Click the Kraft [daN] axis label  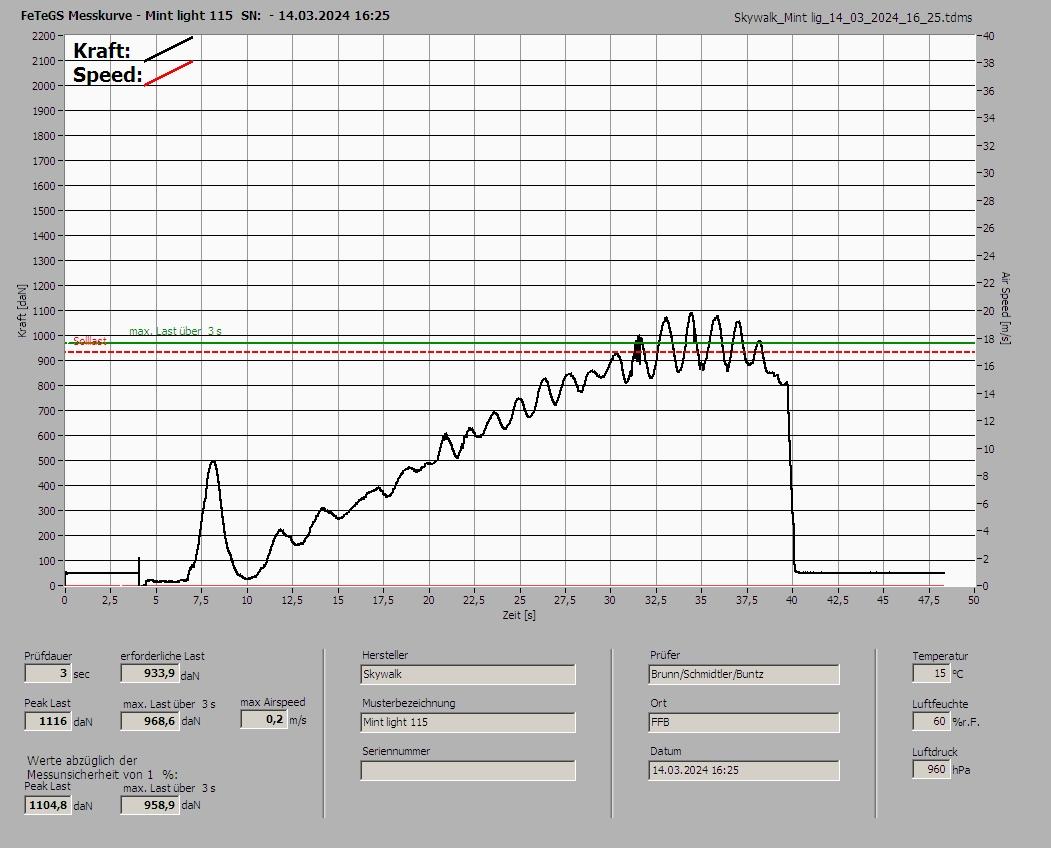click(22, 310)
